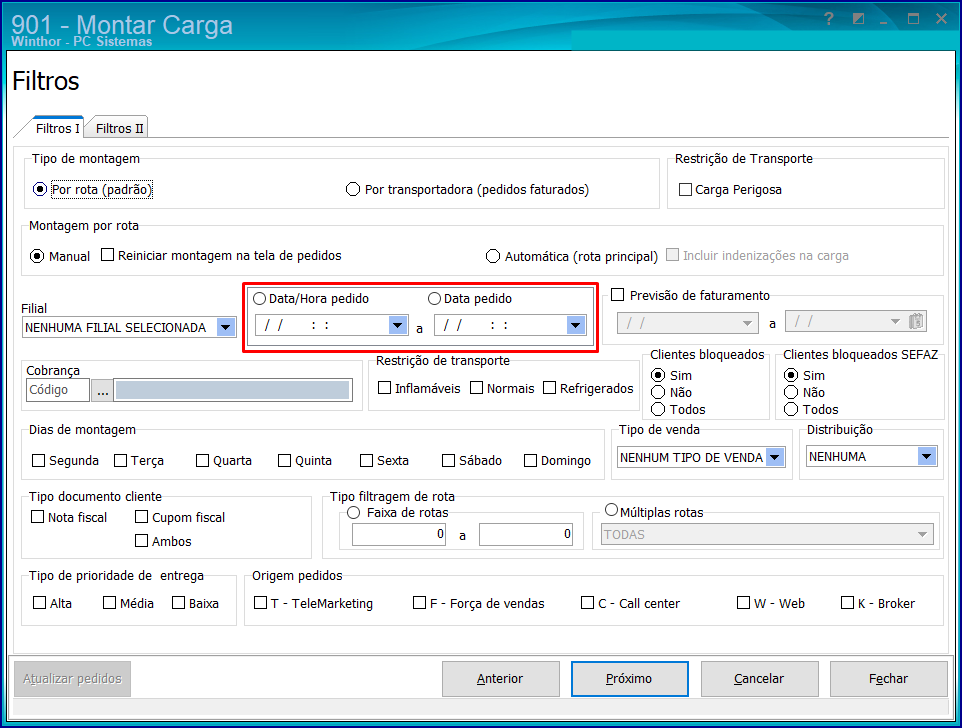Open the TODAS rotas dropdown
This screenshot has width=962, height=728.
coord(922,534)
